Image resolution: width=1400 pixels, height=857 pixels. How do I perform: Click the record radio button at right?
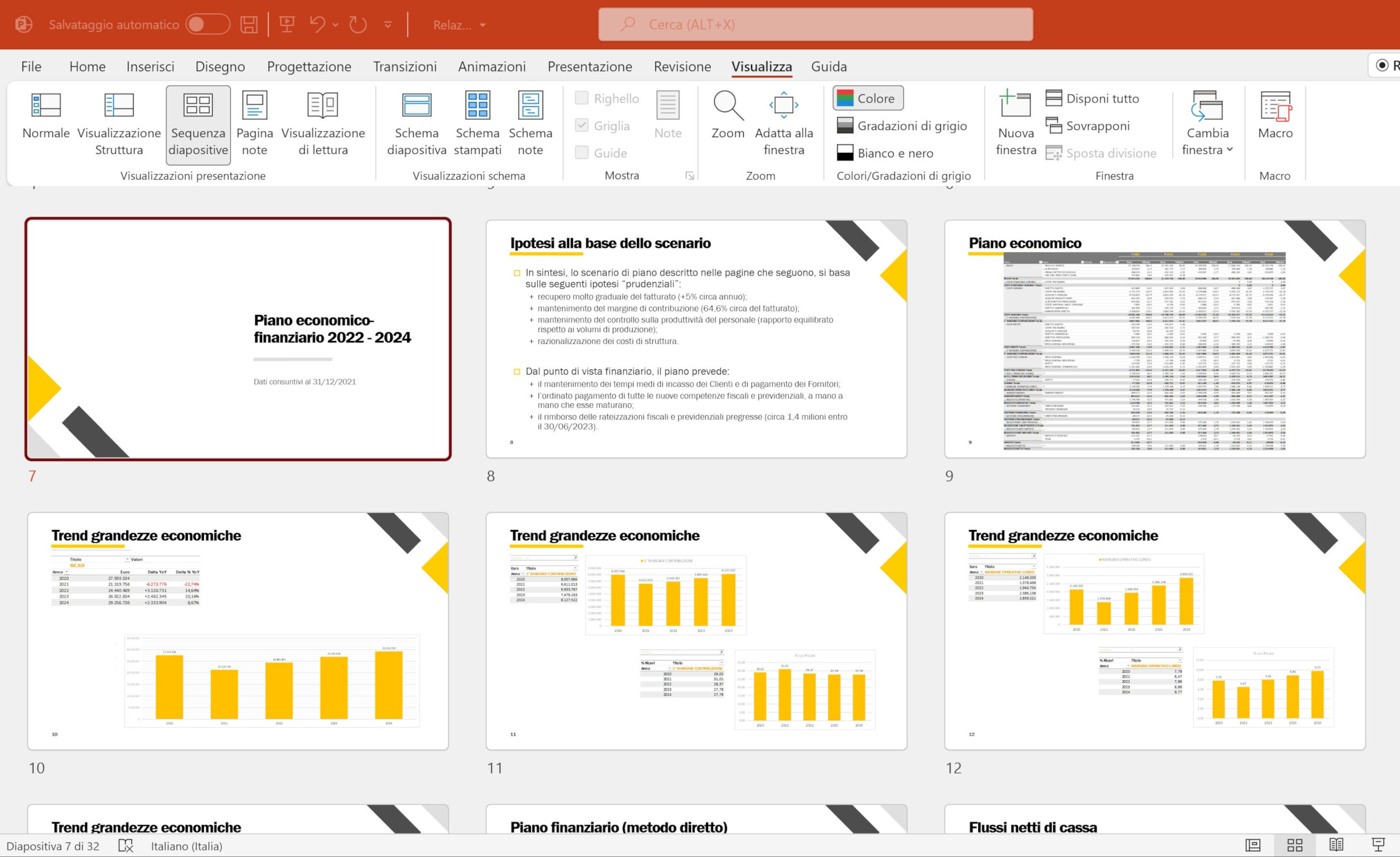(1383, 66)
